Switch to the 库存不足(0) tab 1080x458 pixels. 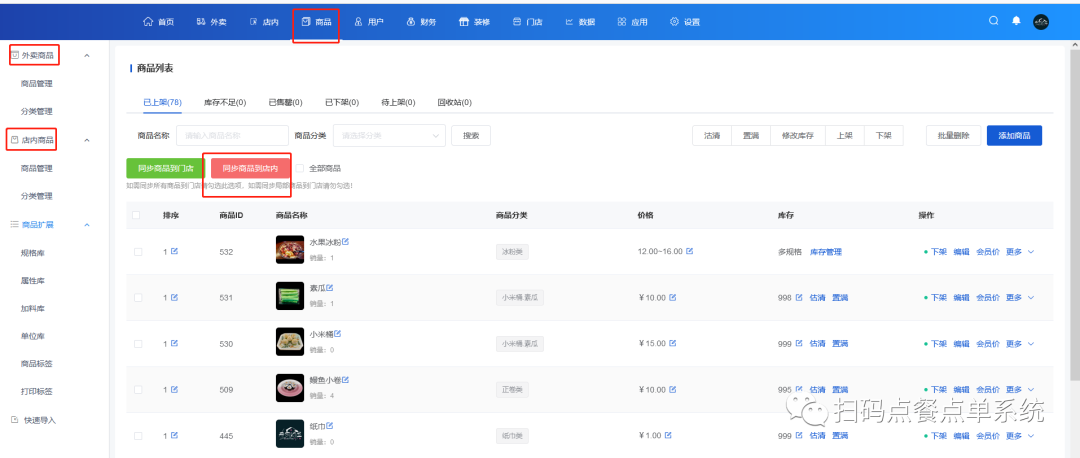(x=224, y=102)
